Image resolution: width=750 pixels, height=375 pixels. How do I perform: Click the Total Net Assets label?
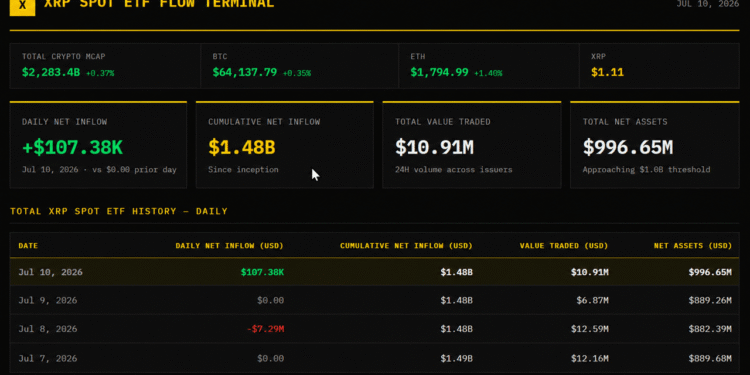pyautogui.click(x=625, y=122)
